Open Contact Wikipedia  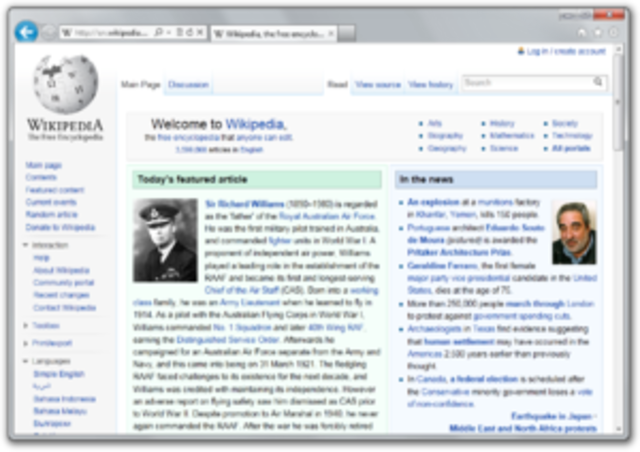(64, 307)
